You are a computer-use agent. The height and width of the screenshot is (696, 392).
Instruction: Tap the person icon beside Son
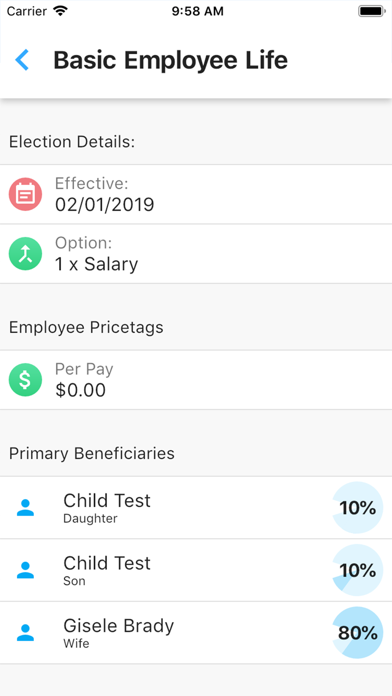pyautogui.click(x=25, y=570)
